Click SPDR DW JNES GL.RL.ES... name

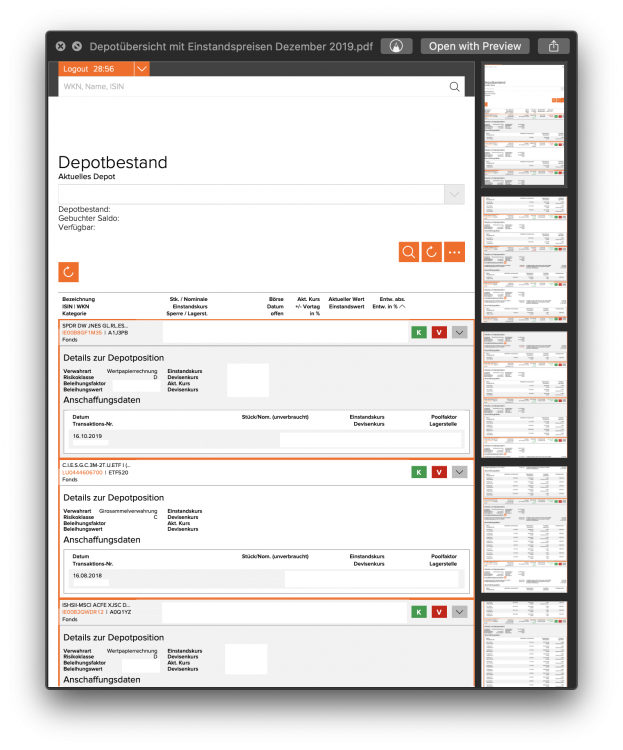pos(95,326)
